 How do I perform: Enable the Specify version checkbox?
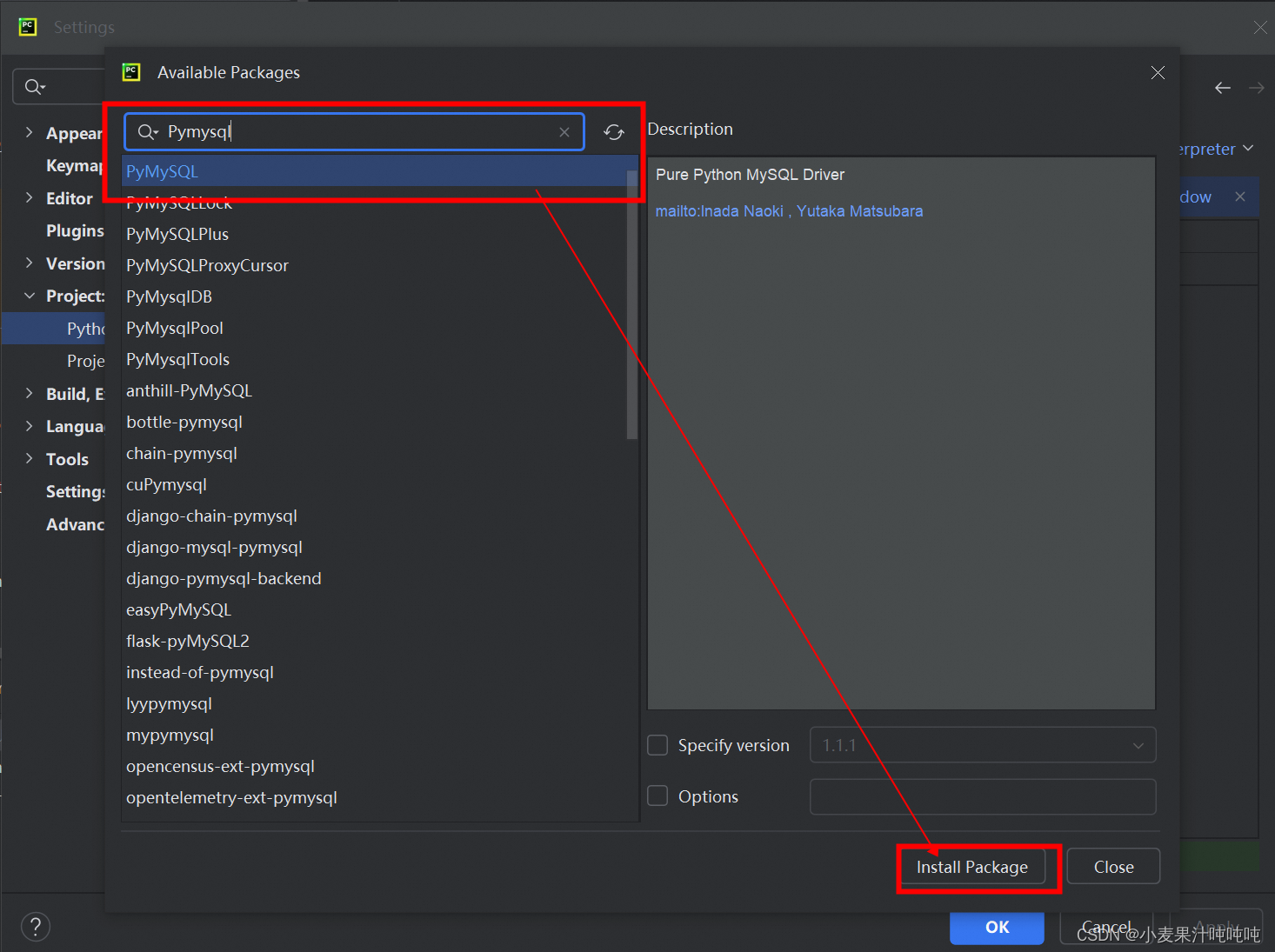(658, 745)
